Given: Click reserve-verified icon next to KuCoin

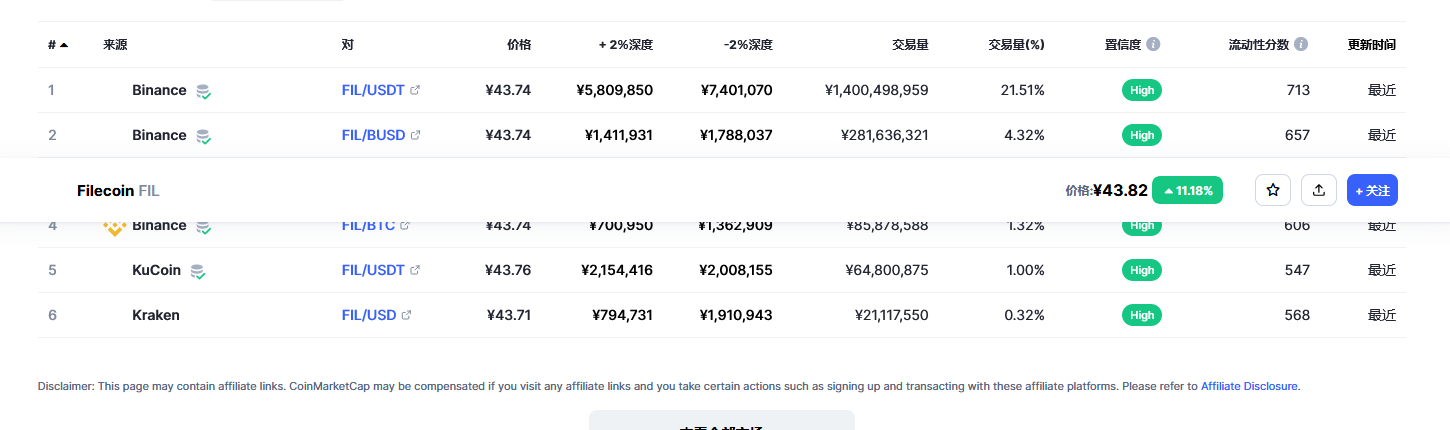Looking at the screenshot, I should click(x=198, y=271).
